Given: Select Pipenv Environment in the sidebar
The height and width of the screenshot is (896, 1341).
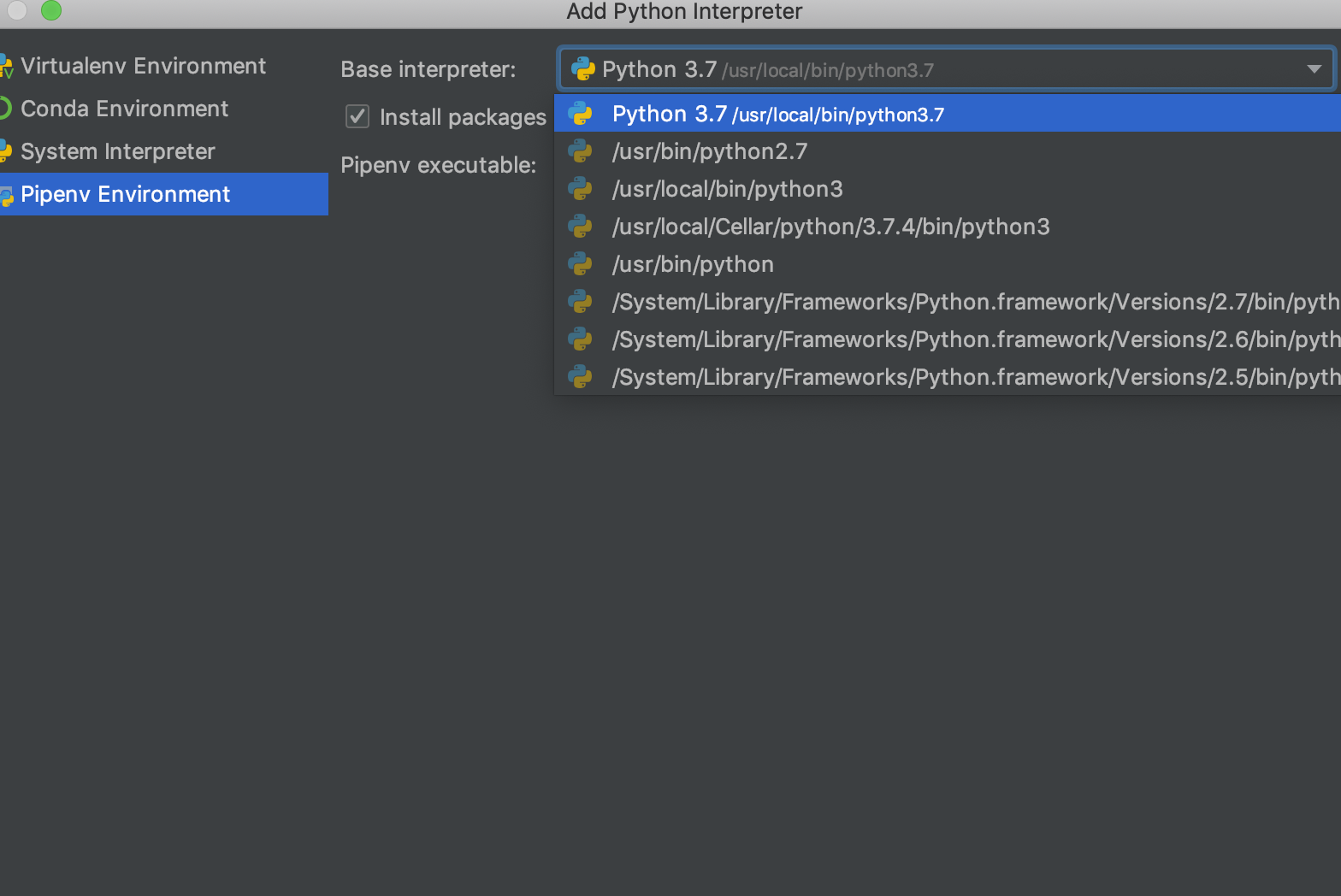Looking at the screenshot, I should tap(163, 194).
